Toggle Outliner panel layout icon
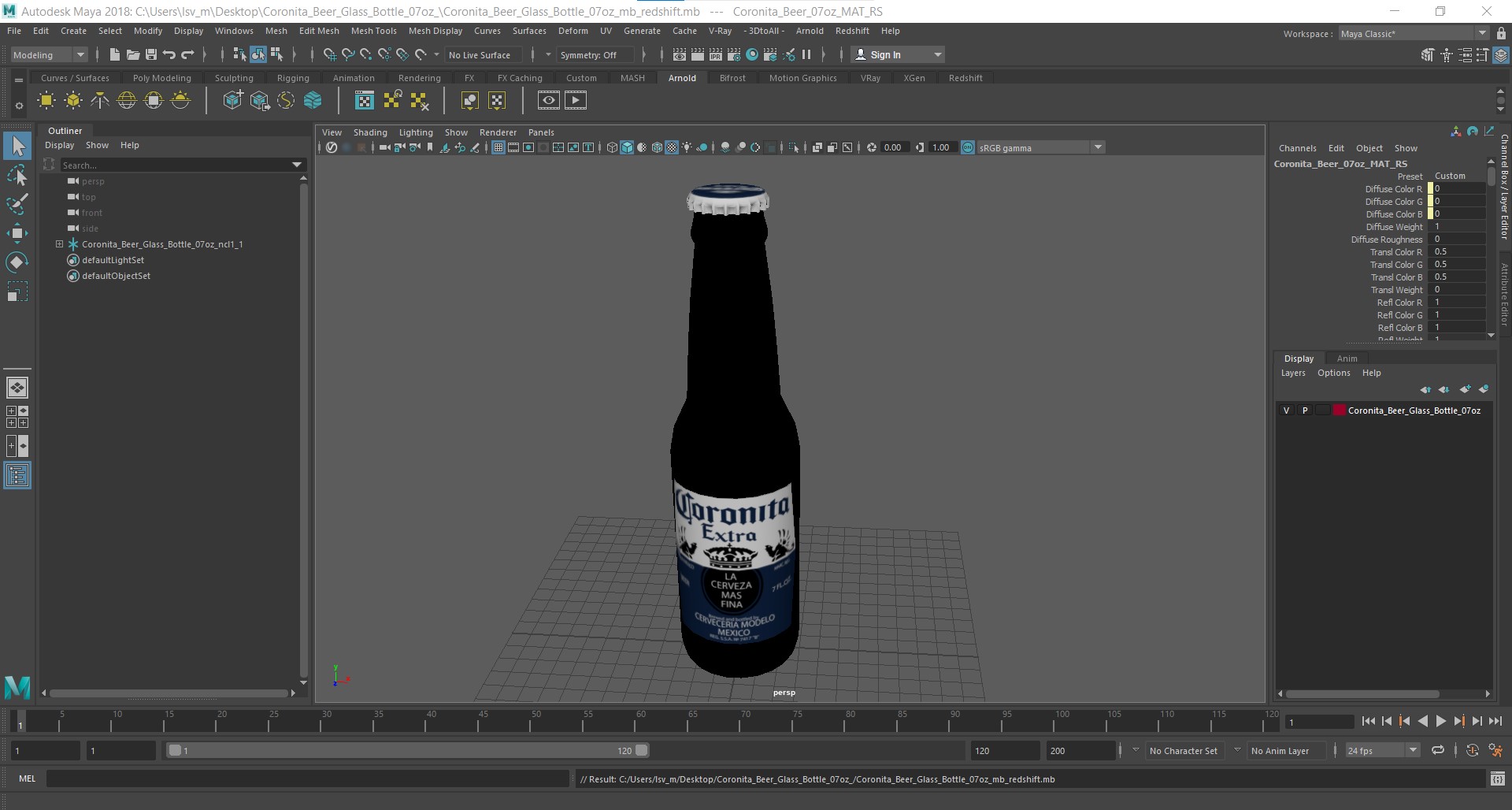The width and height of the screenshot is (1512, 810). coord(17,475)
